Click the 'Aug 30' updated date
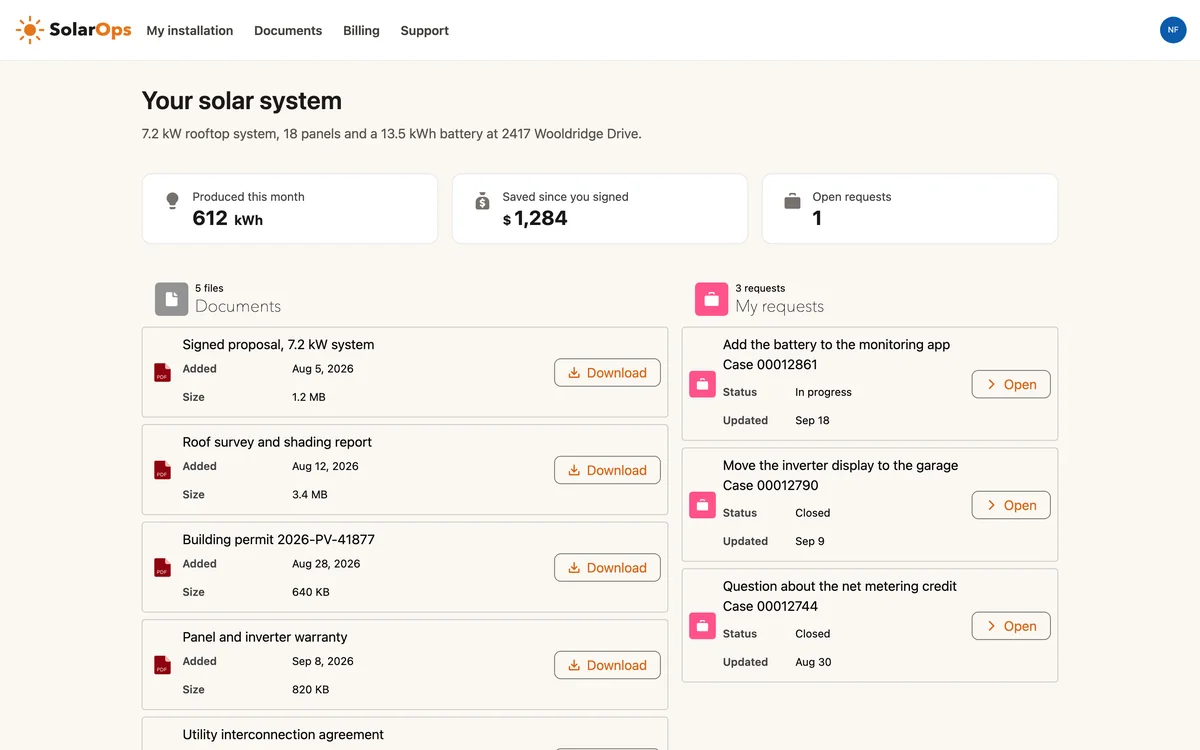 pyautogui.click(x=813, y=662)
